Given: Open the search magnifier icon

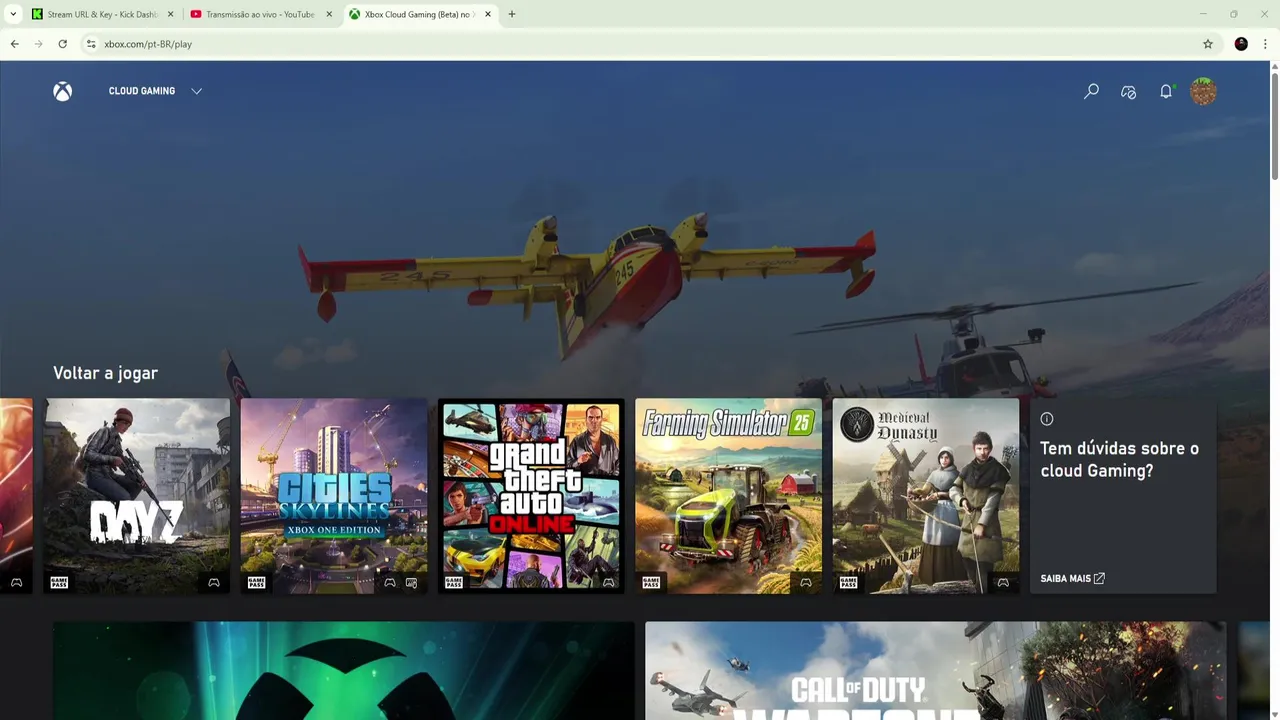Looking at the screenshot, I should 1091,91.
